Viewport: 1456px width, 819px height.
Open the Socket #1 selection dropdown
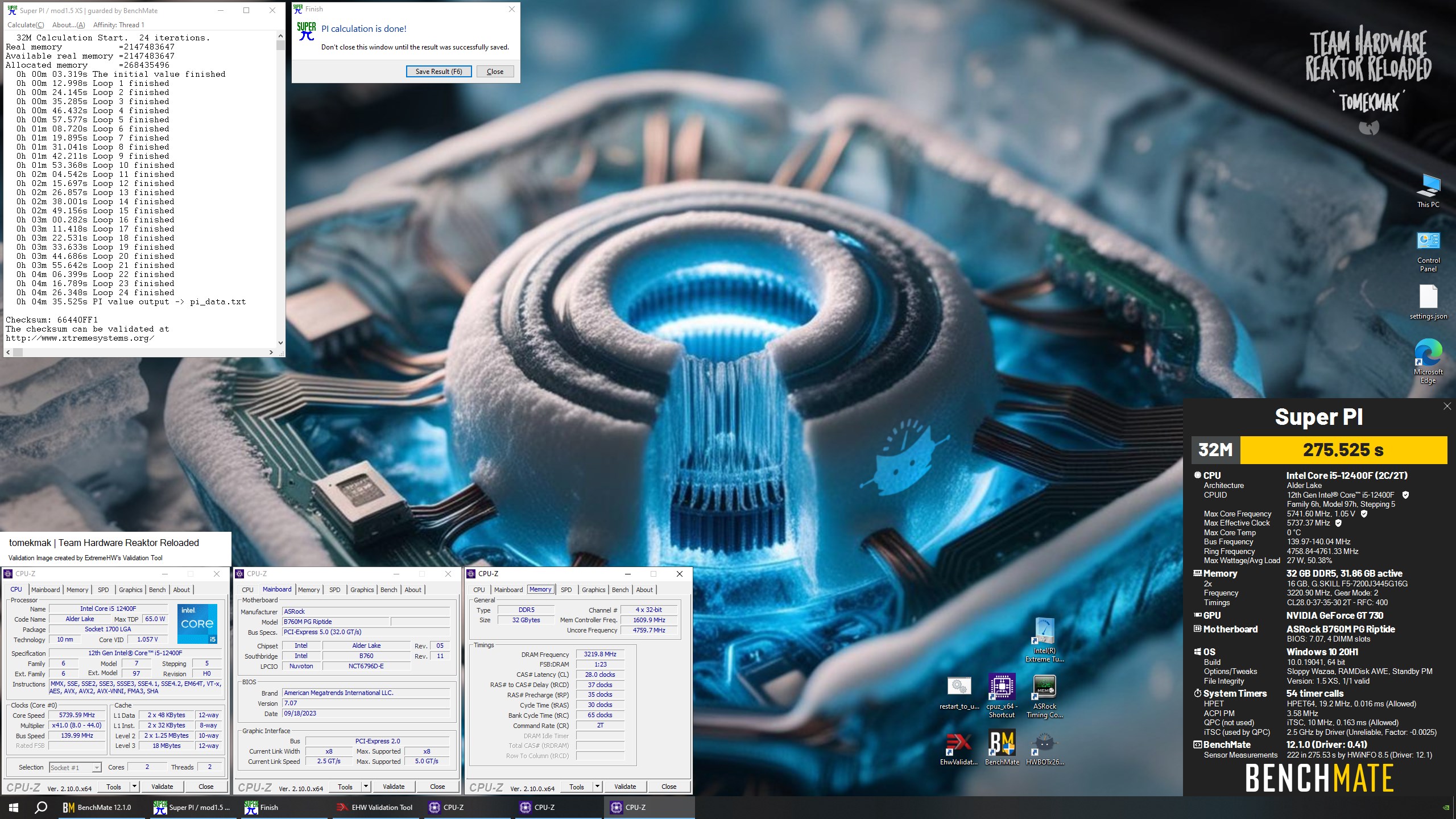75,767
